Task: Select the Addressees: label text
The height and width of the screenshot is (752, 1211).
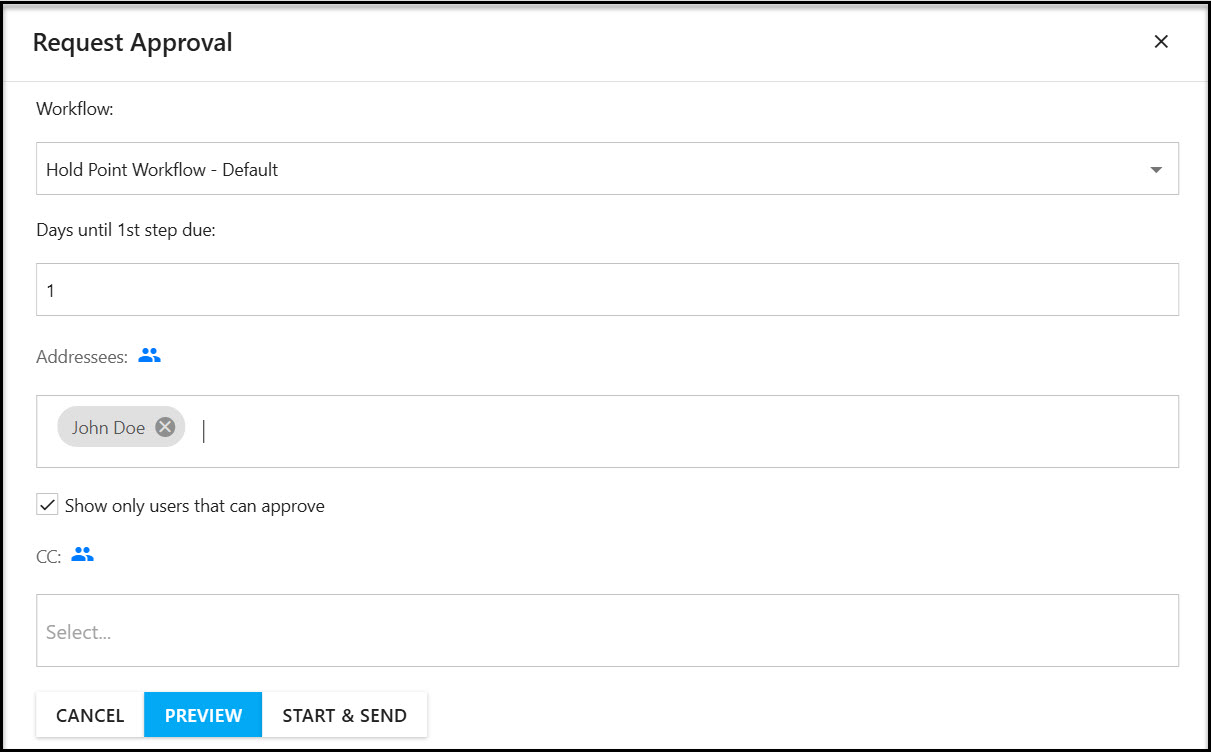Action: point(82,356)
